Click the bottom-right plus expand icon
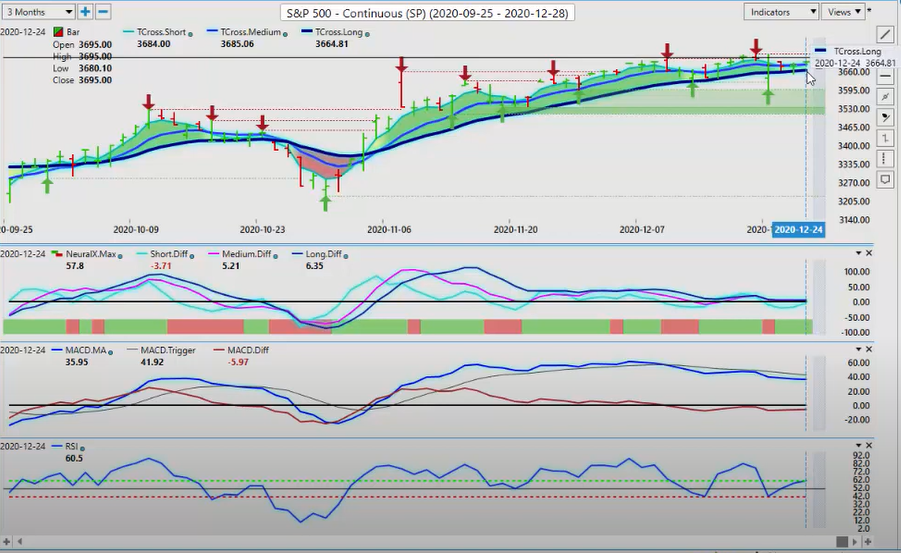The width and height of the screenshot is (901, 553). pyautogui.click(x=868, y=542)
